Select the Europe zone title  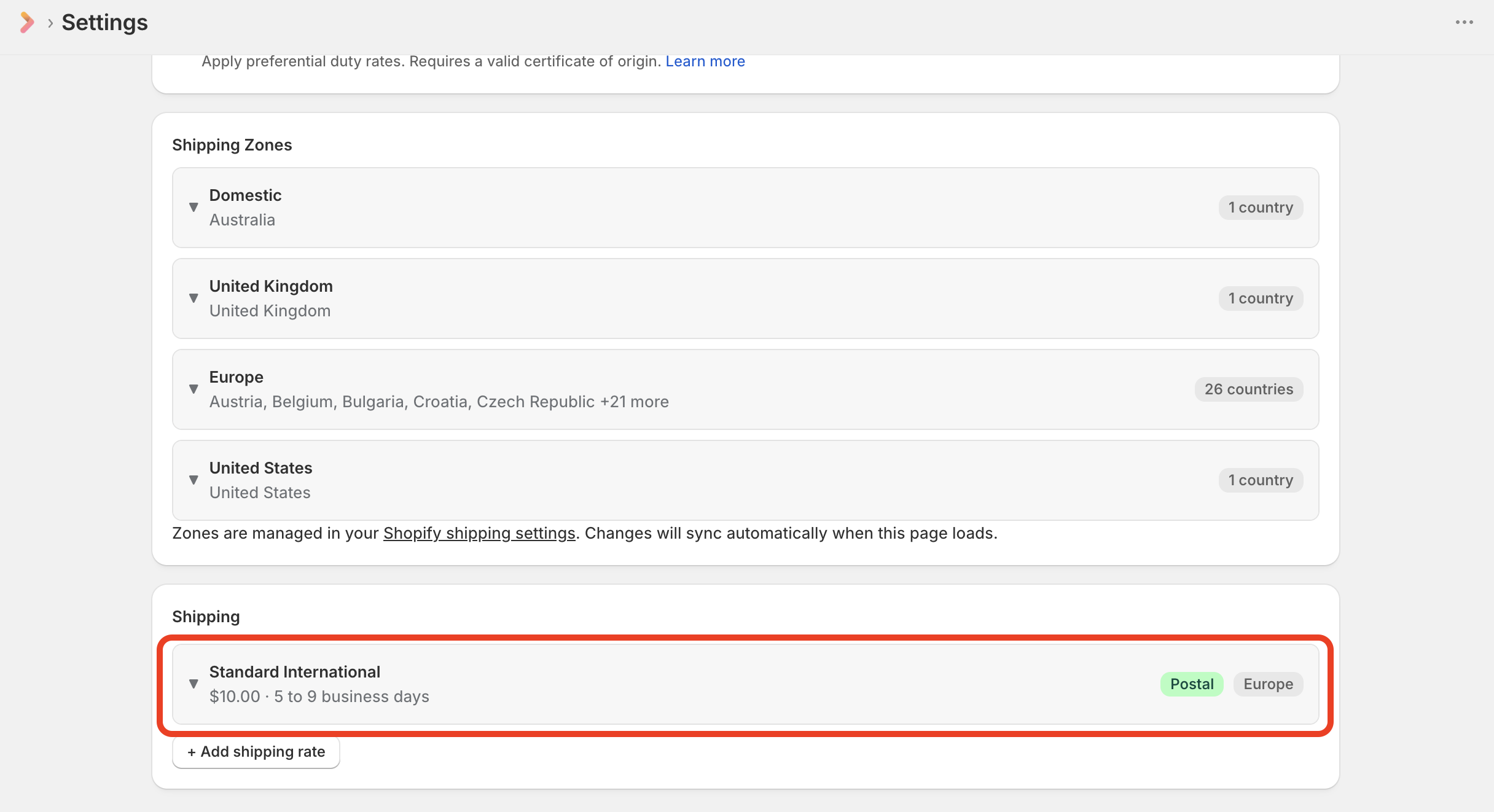(x=236, y=377)
